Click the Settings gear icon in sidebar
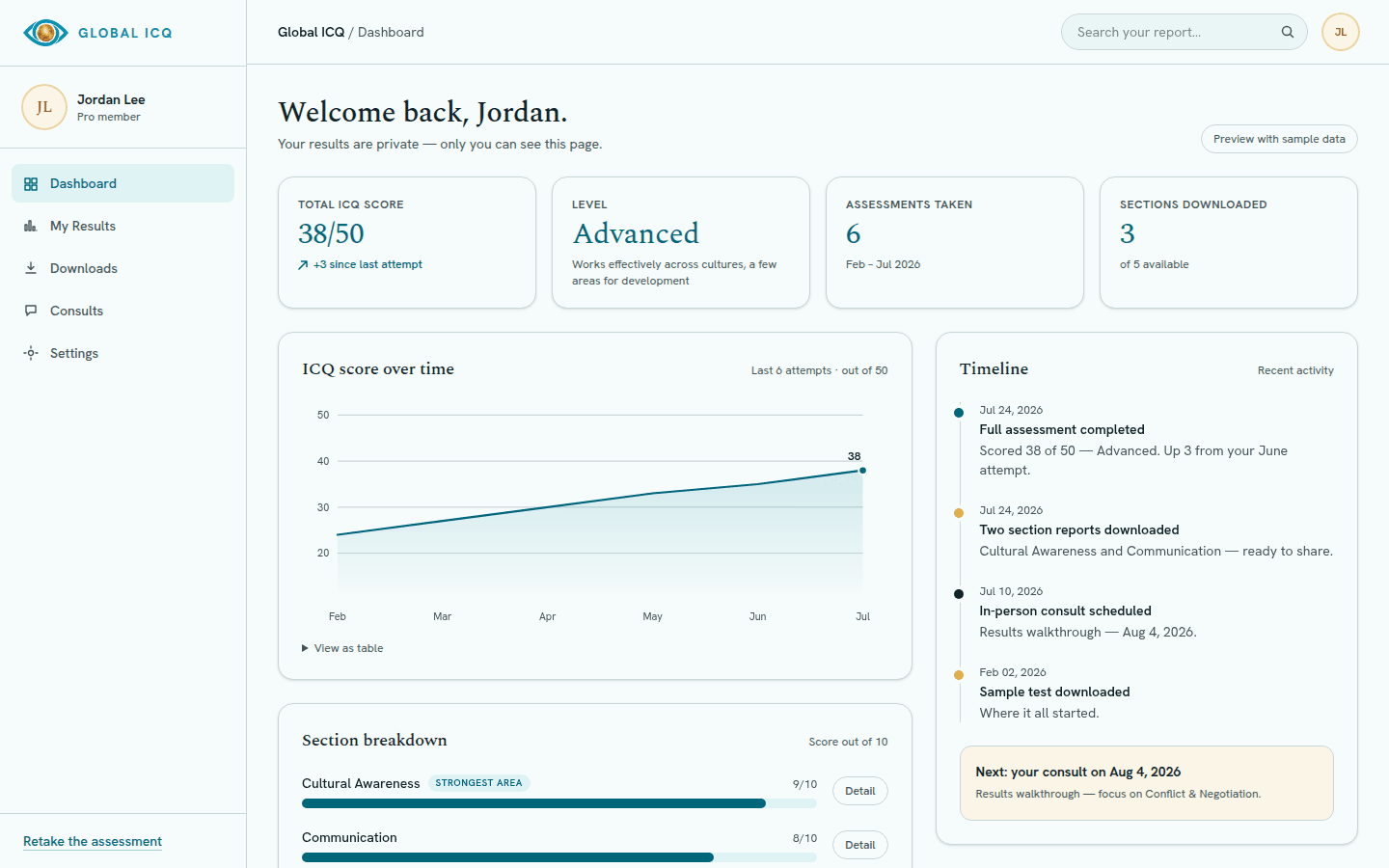 pyautogui.click(x=31, y=354)
